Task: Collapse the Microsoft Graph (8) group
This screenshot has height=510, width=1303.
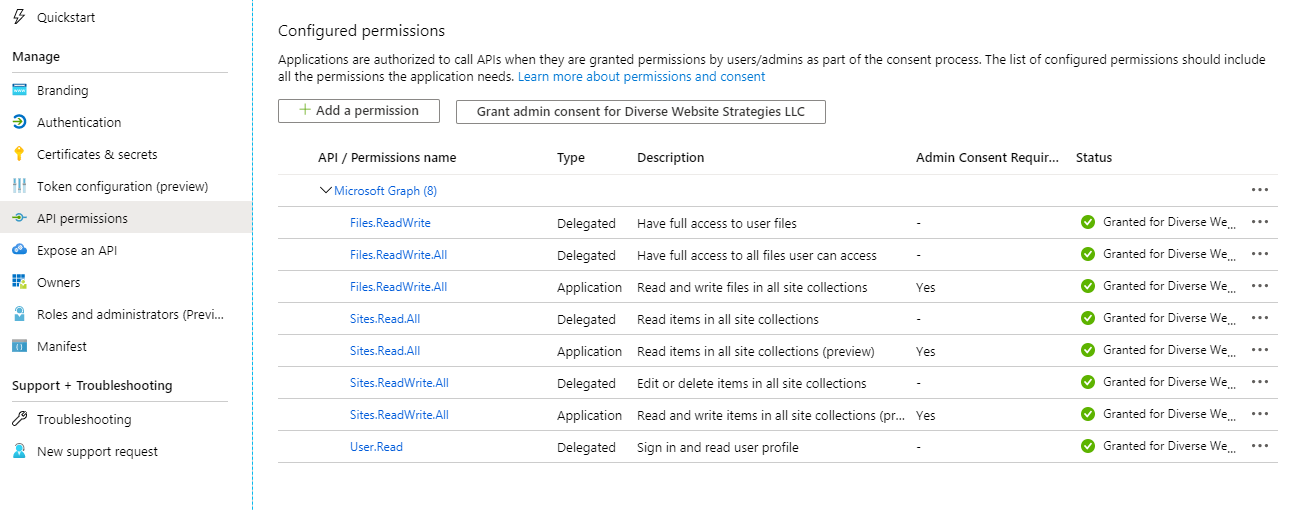Action: pos(325,190)
